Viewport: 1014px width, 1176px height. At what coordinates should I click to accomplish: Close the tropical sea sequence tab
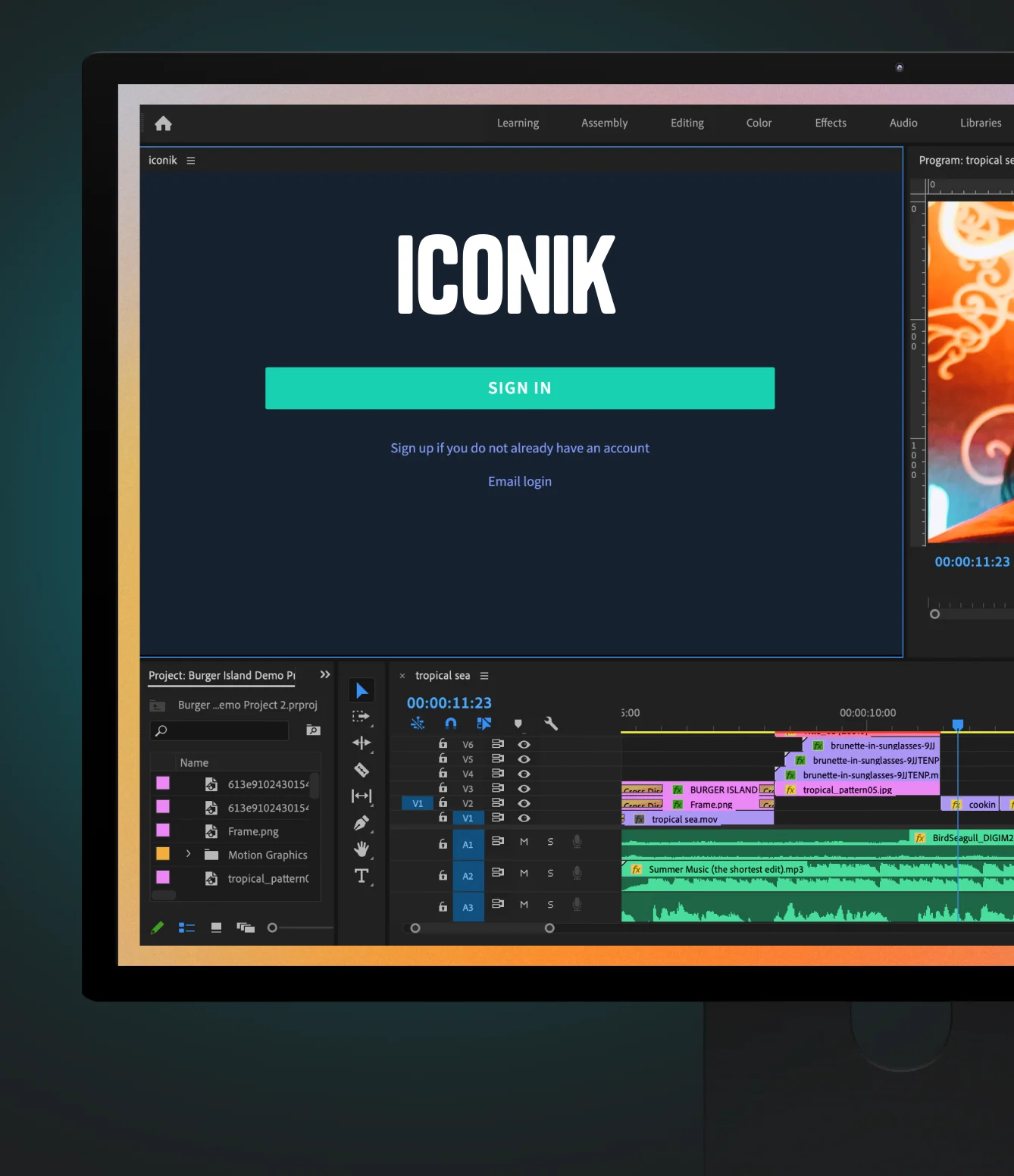click(402, 676)
